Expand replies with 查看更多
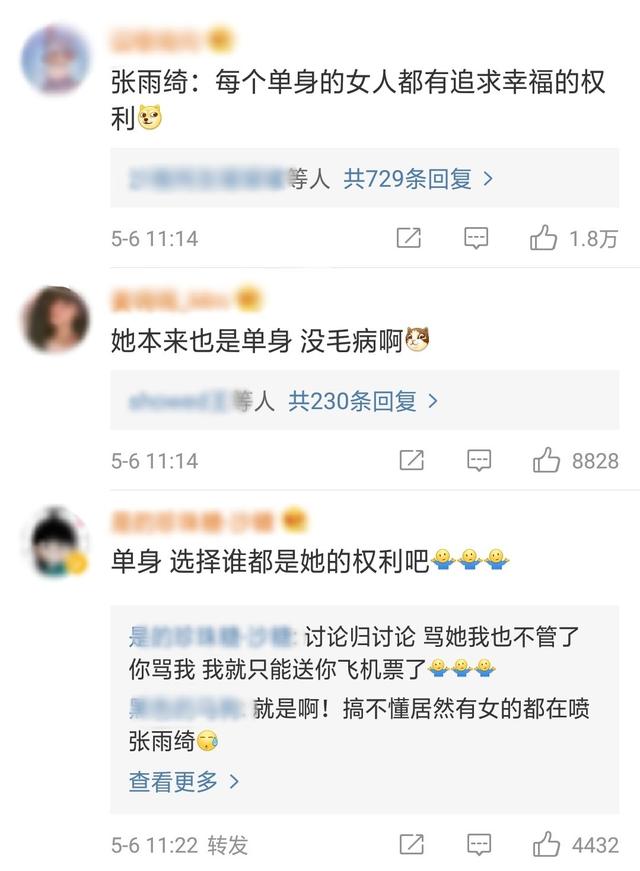The image size is (640, 871). pyautogui.click(x=184, y=782)
